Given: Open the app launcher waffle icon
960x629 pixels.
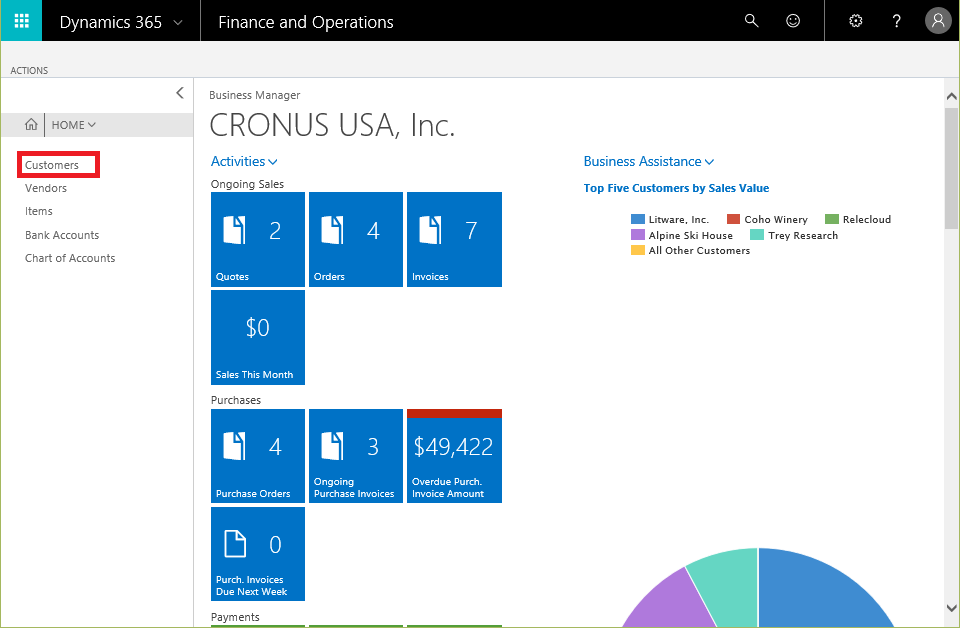Looking at the screenshot, I should [x=21, y=21].
